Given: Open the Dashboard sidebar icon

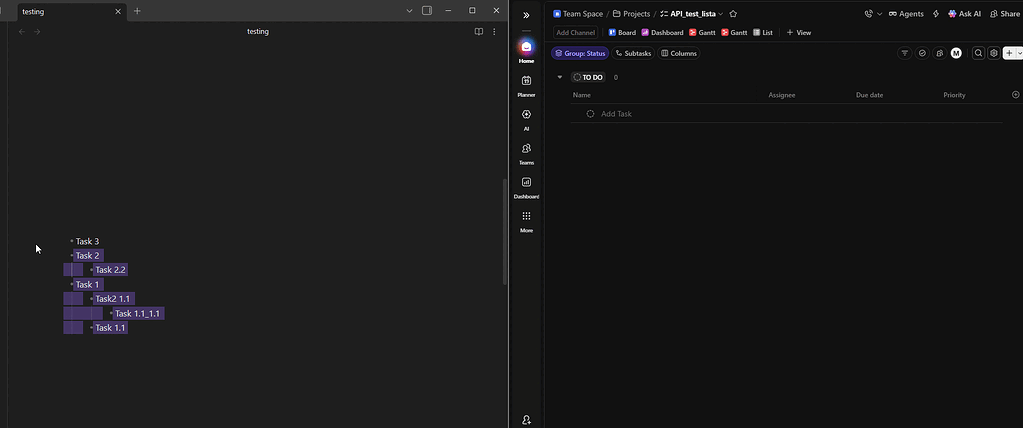Looking at the screenshot, I should pyautogui.click(x=526, y=183).
